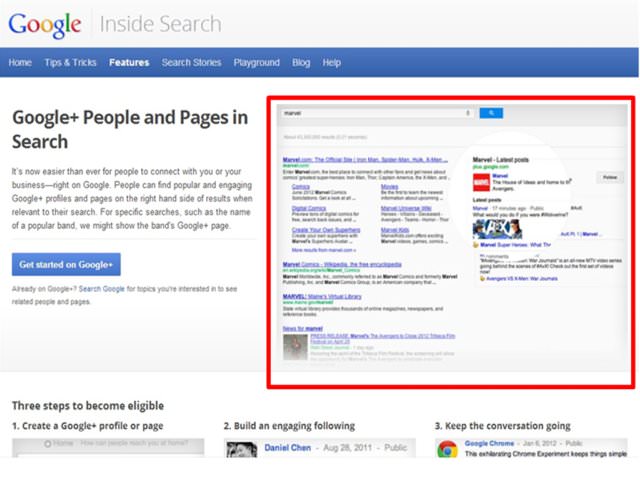640x481 pixels.
Task: Visit the Playground section
Action: coord(256,62)
